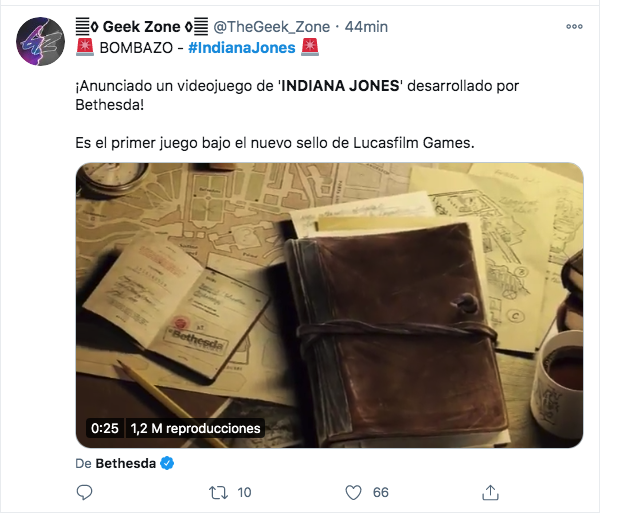View the retweet count of 10
Screen dimensions: 618x513
[244, 493]
